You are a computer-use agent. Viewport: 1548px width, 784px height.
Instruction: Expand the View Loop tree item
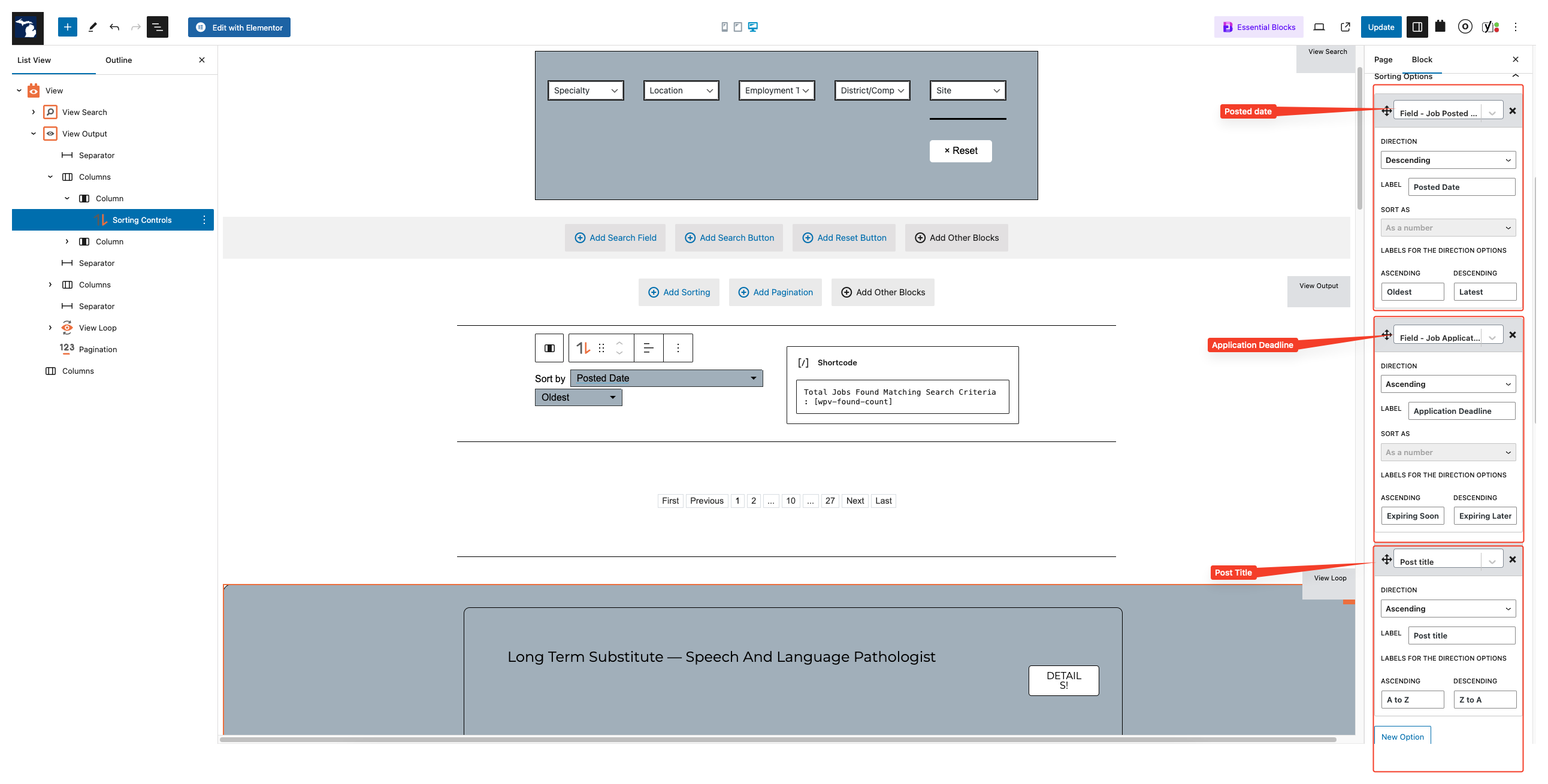(50, 328)
